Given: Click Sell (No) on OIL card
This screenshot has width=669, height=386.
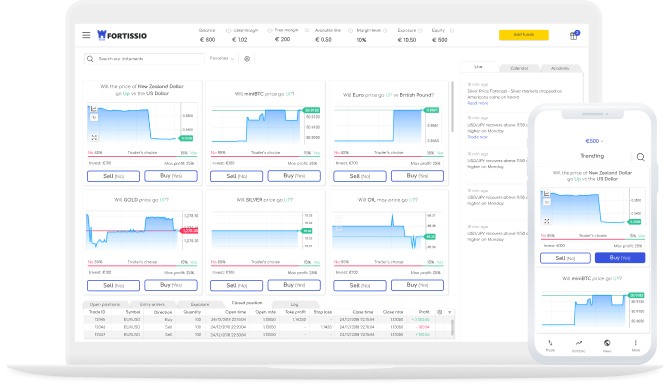Looking at the screenshot, I should 360,285.
